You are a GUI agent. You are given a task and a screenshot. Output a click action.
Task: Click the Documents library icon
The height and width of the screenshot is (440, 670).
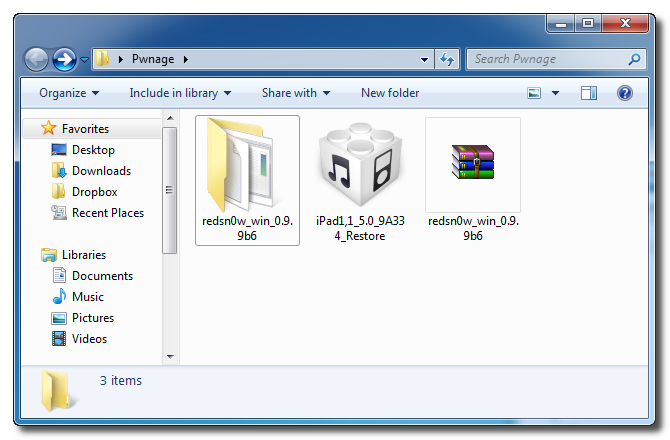[x=59, y=275]
